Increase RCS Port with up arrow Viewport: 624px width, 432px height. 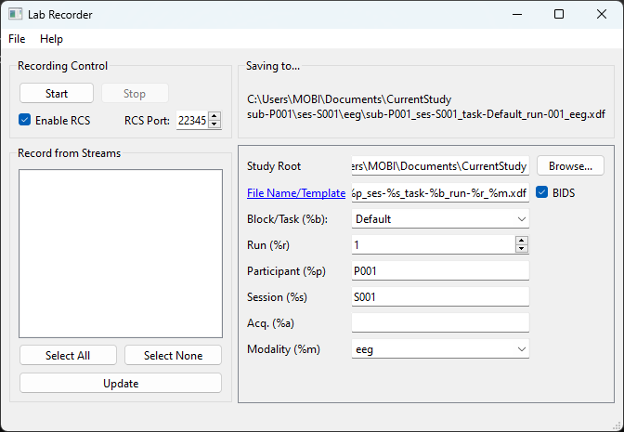(x=214, y=116)
